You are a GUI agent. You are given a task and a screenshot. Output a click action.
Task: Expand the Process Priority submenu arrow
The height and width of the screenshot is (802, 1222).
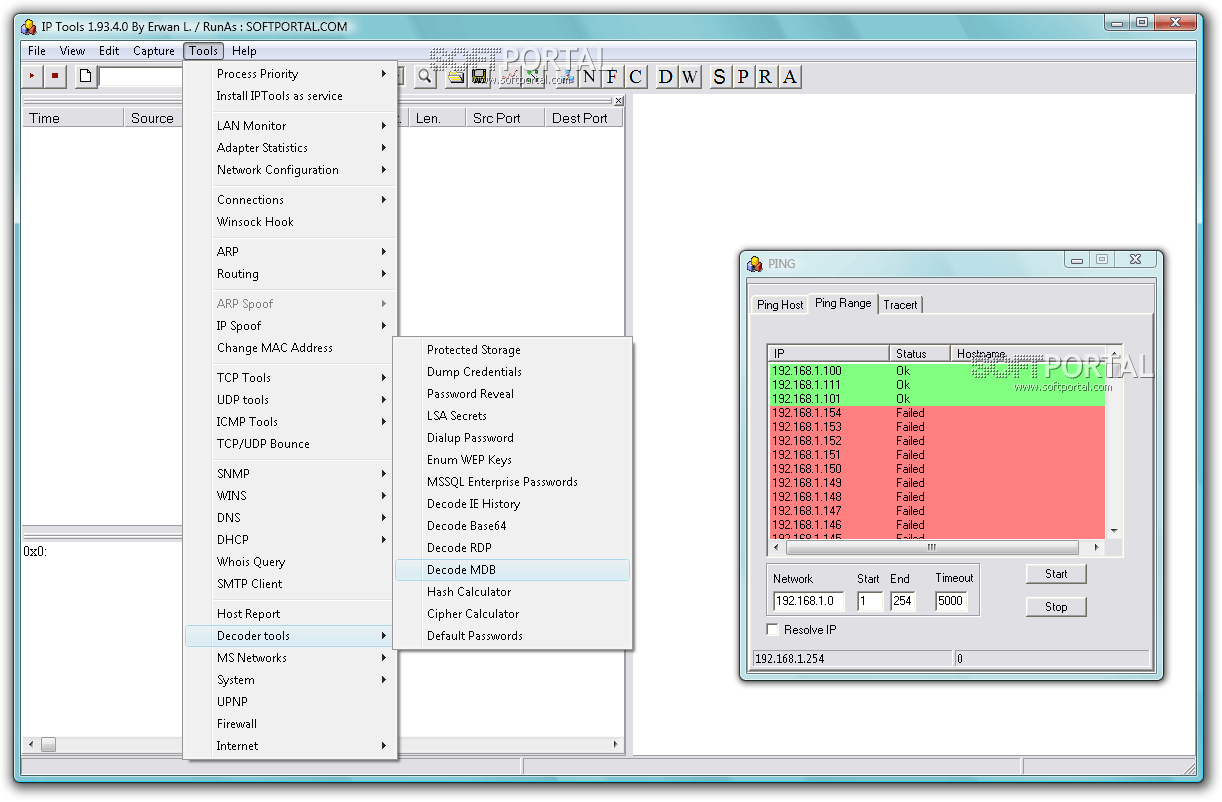(384, 74)
